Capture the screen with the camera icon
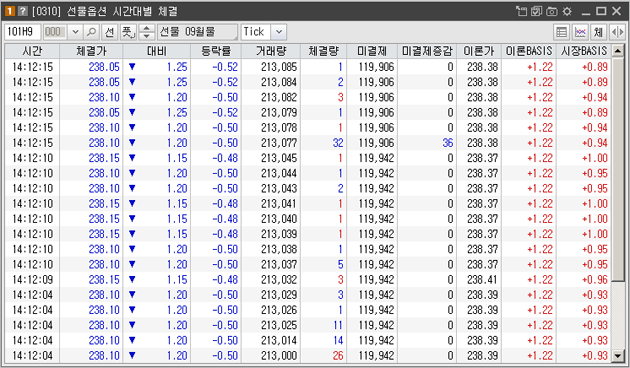This screenshot has height=368, width=630. point(552,11)
